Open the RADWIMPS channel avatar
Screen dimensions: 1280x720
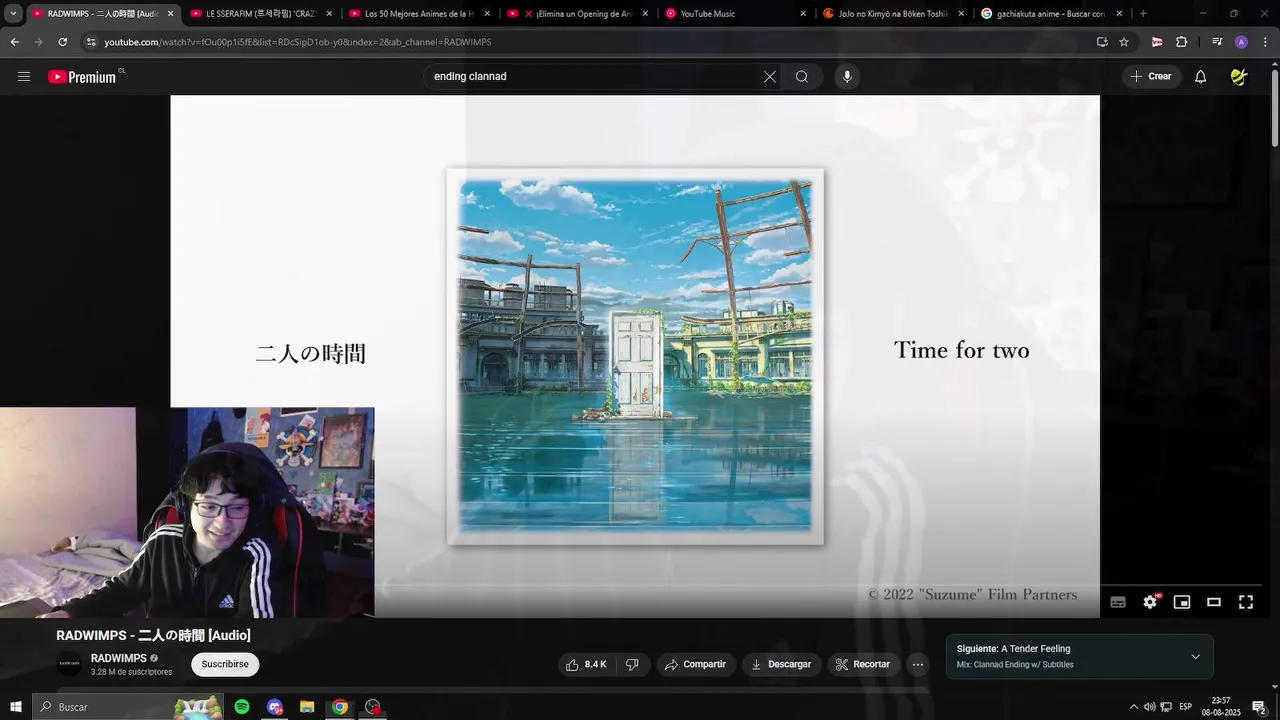tap(69, 664)
